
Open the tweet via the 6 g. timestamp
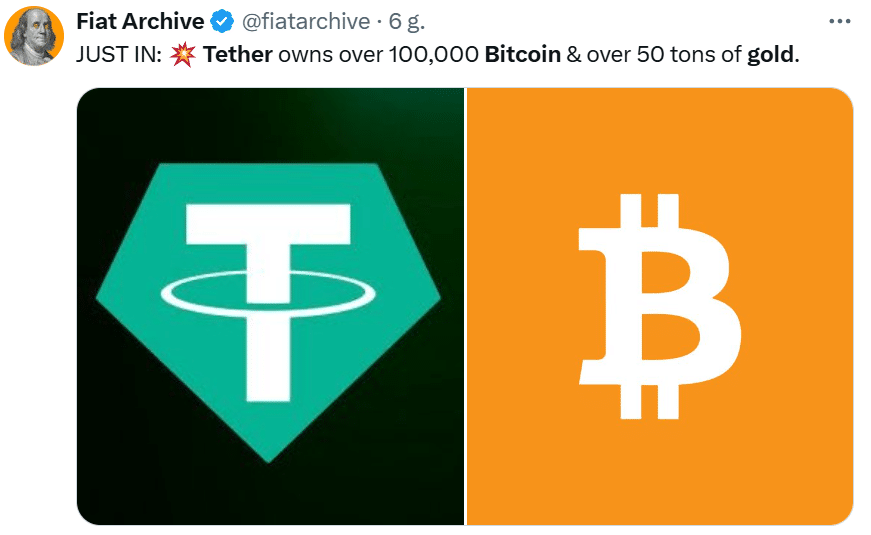tap(407, 22)
